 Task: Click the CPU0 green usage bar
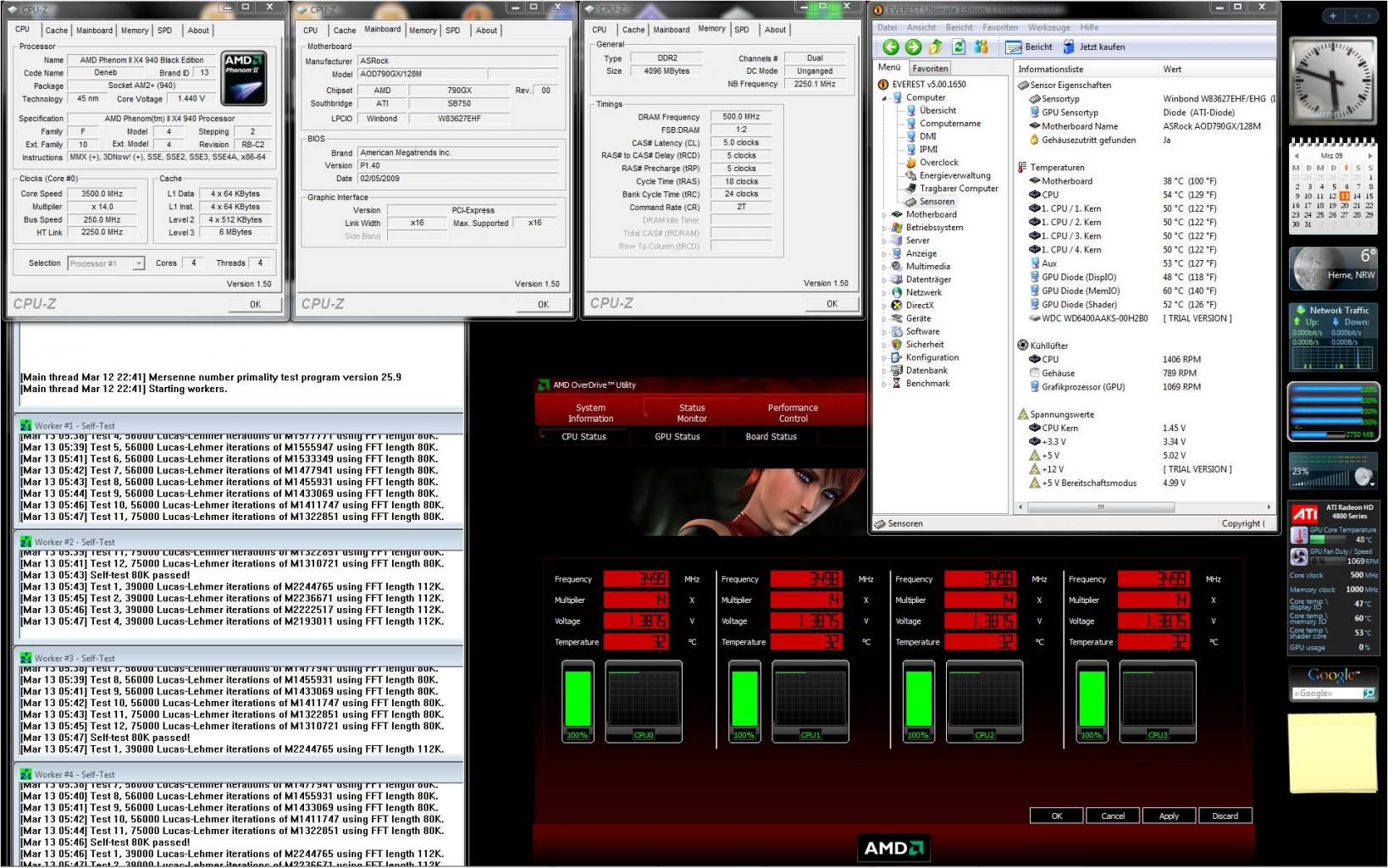click(x=578, y=698)
